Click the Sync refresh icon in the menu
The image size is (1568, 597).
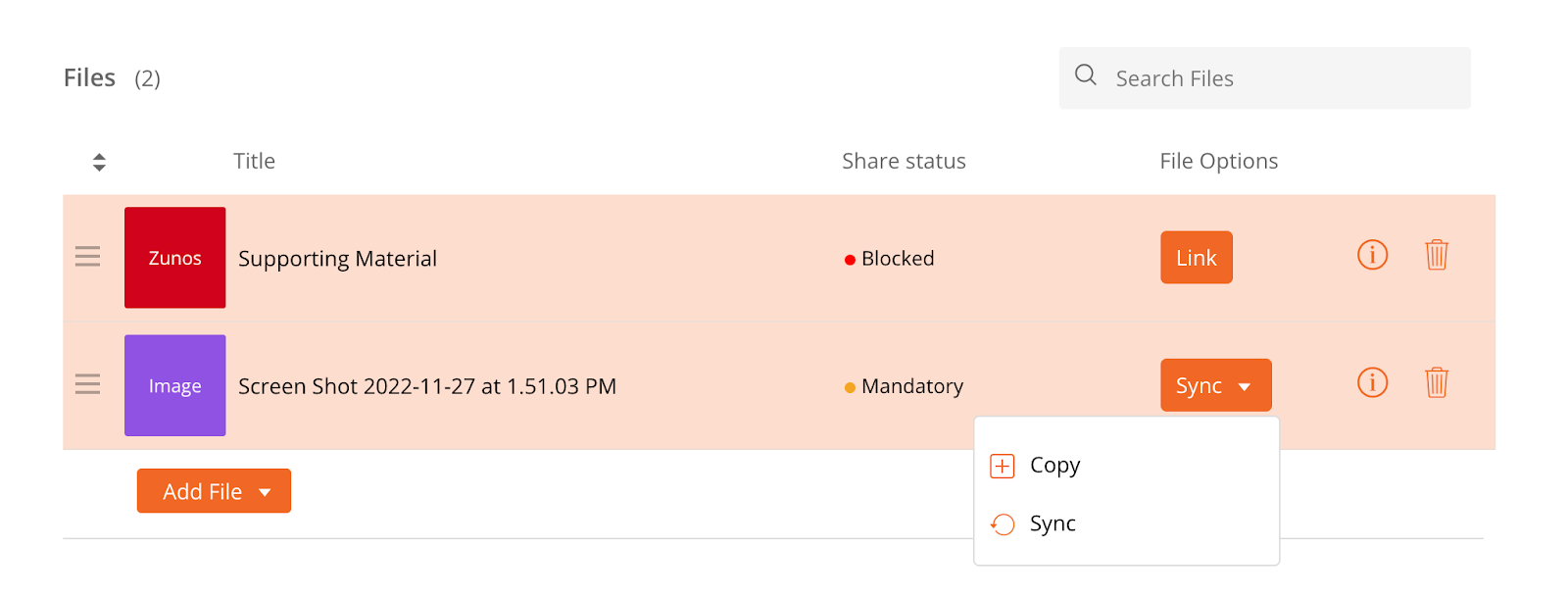coord(1003,524)
